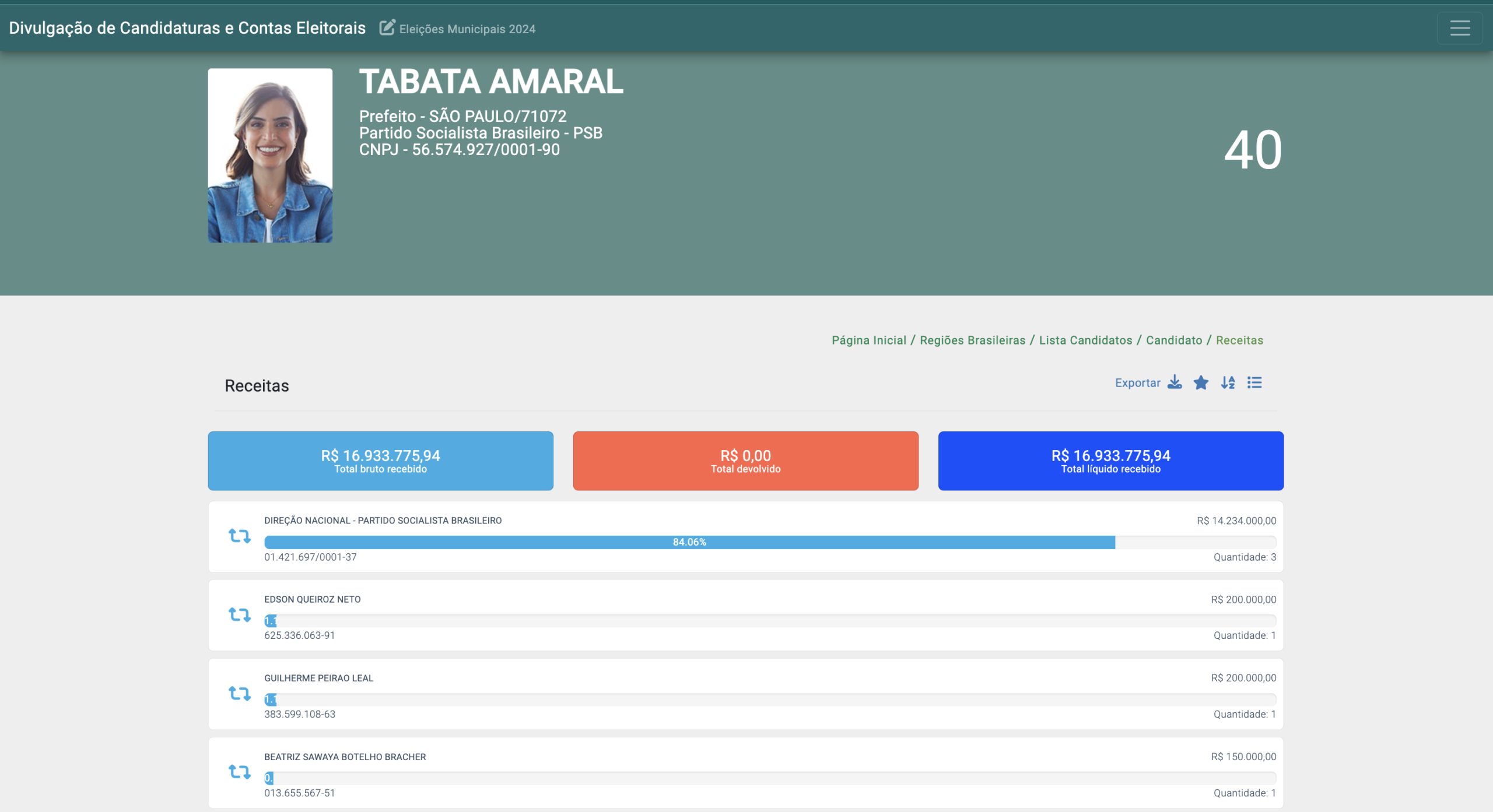
Task: Click transfer arrows icon for Direção Nacional row
Action: [x=239, y=536]
